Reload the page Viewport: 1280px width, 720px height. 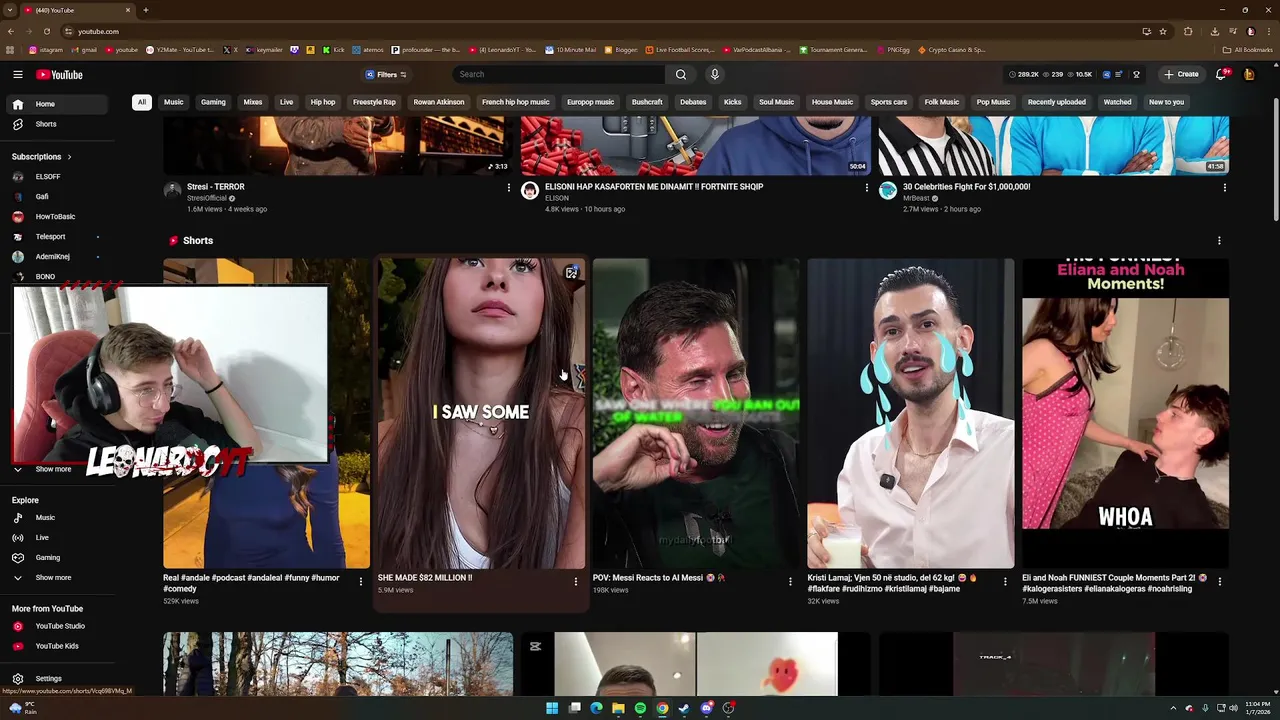46,31
